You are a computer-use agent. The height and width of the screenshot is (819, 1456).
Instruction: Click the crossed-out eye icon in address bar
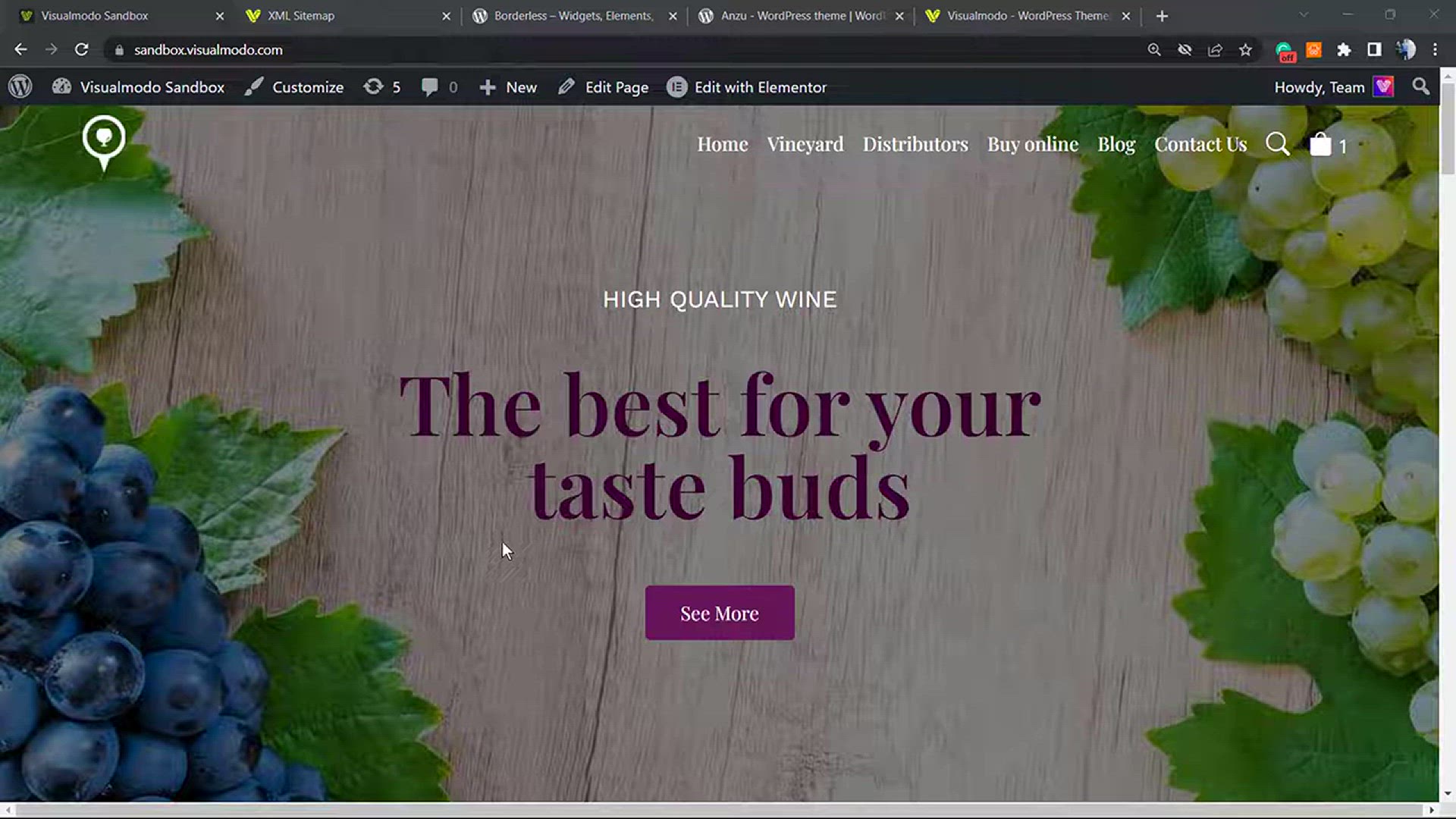(1185, 49)
